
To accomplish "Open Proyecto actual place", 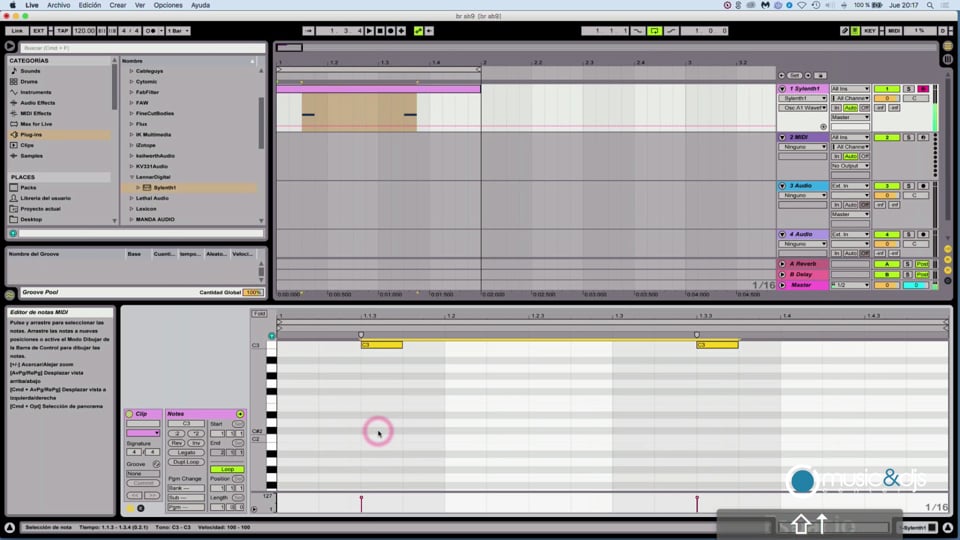I will pyautogui.click(x=40, y=209).
